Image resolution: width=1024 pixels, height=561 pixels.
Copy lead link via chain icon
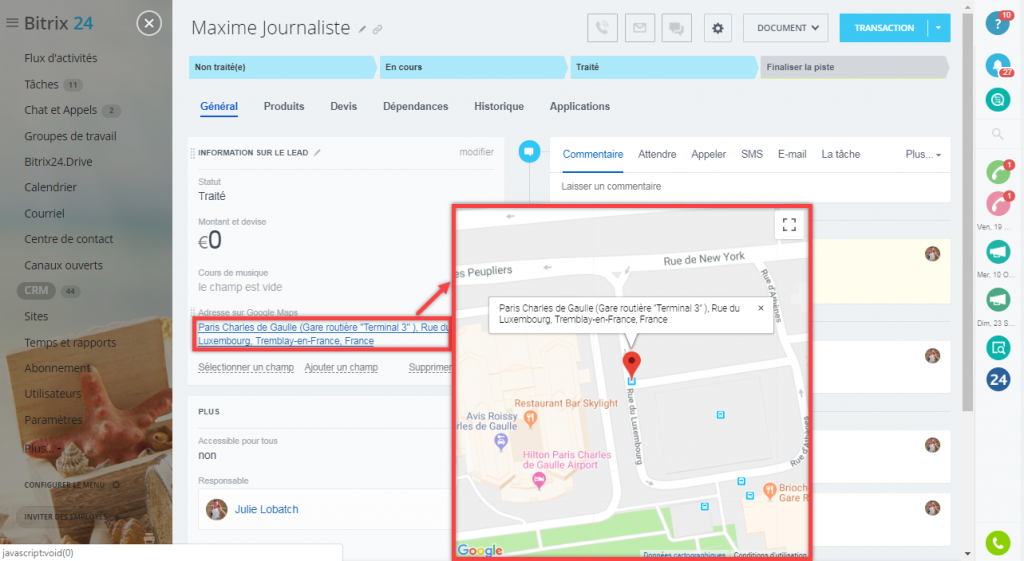coord(377,29)
